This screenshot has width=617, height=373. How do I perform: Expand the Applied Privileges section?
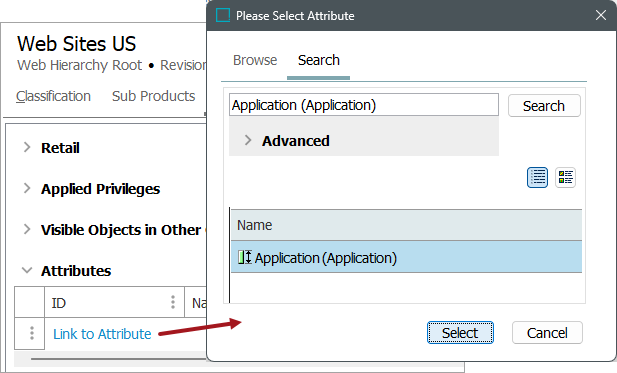pos(27,188)
